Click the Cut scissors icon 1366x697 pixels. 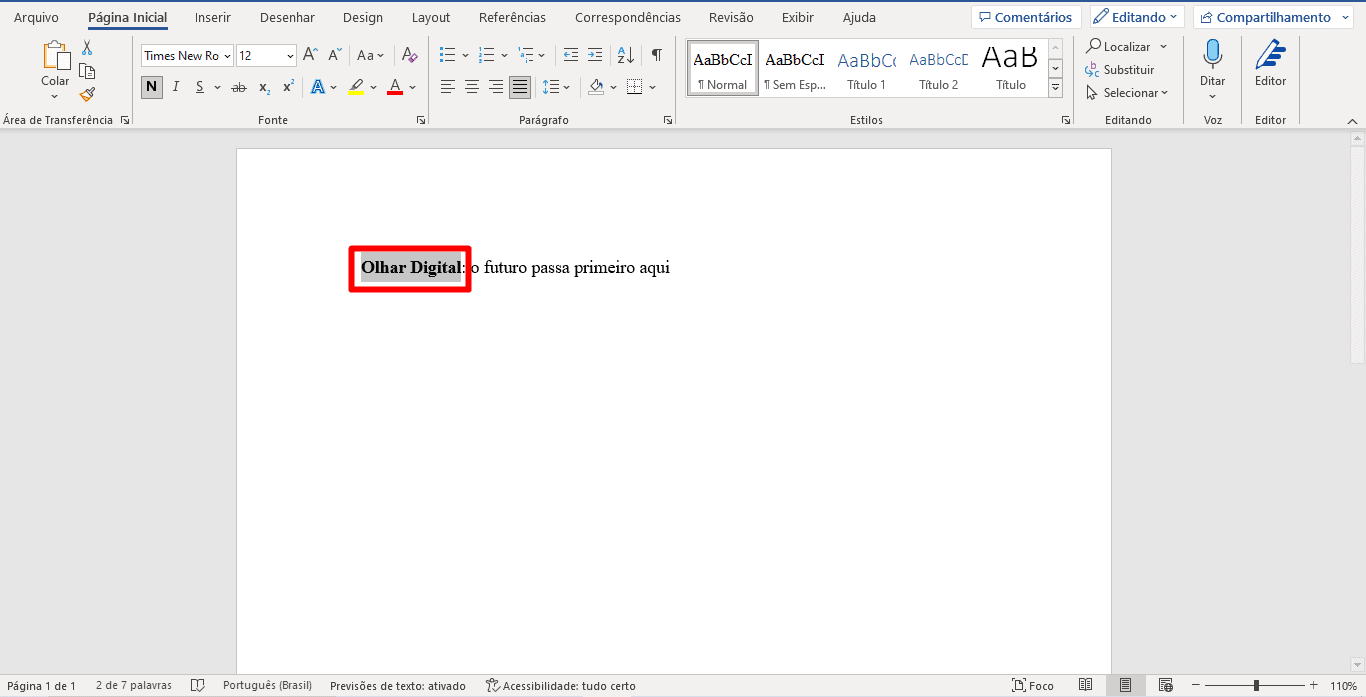click(87, 48)
